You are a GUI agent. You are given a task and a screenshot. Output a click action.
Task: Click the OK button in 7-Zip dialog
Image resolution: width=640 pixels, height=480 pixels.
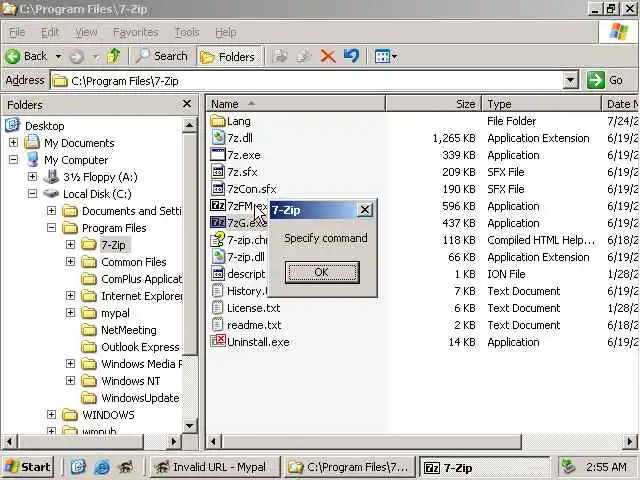[322, 272]
